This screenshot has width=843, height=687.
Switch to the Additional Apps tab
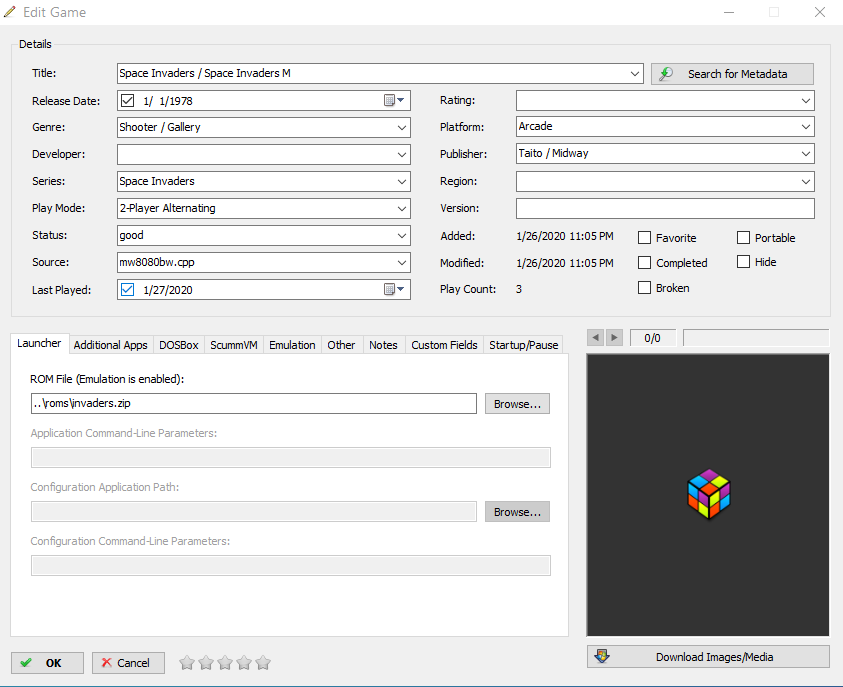(110, 345)
